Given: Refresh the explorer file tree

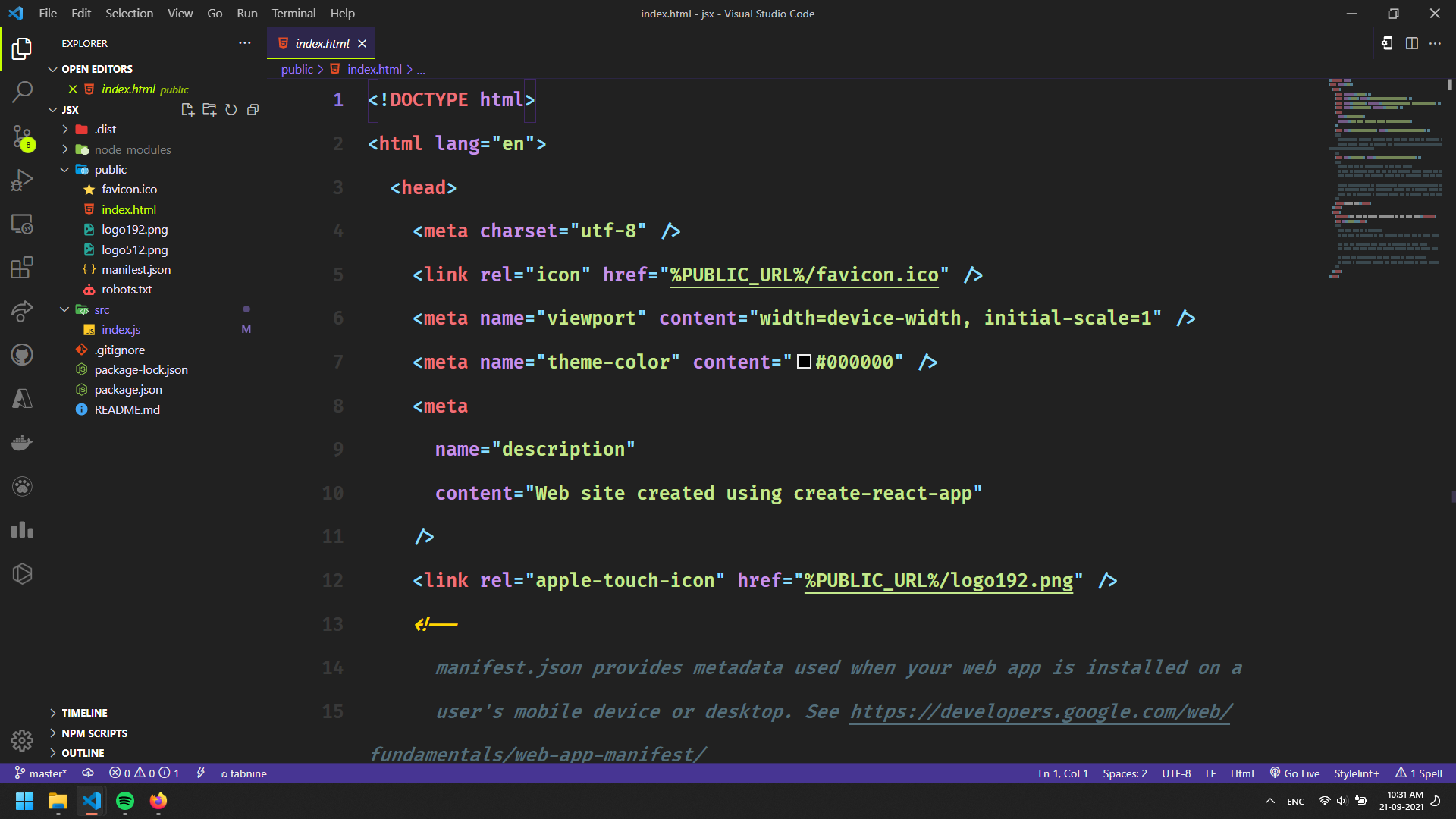Looking at the screenshot, I should (231, 110).
